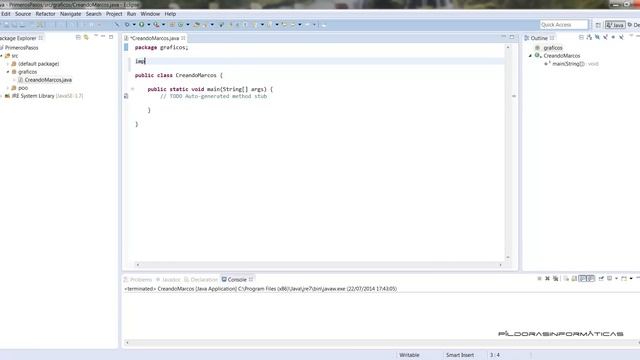Open the Debug button dropdown arrow
This screenshot has width=640, height=360.
[134, 24]
